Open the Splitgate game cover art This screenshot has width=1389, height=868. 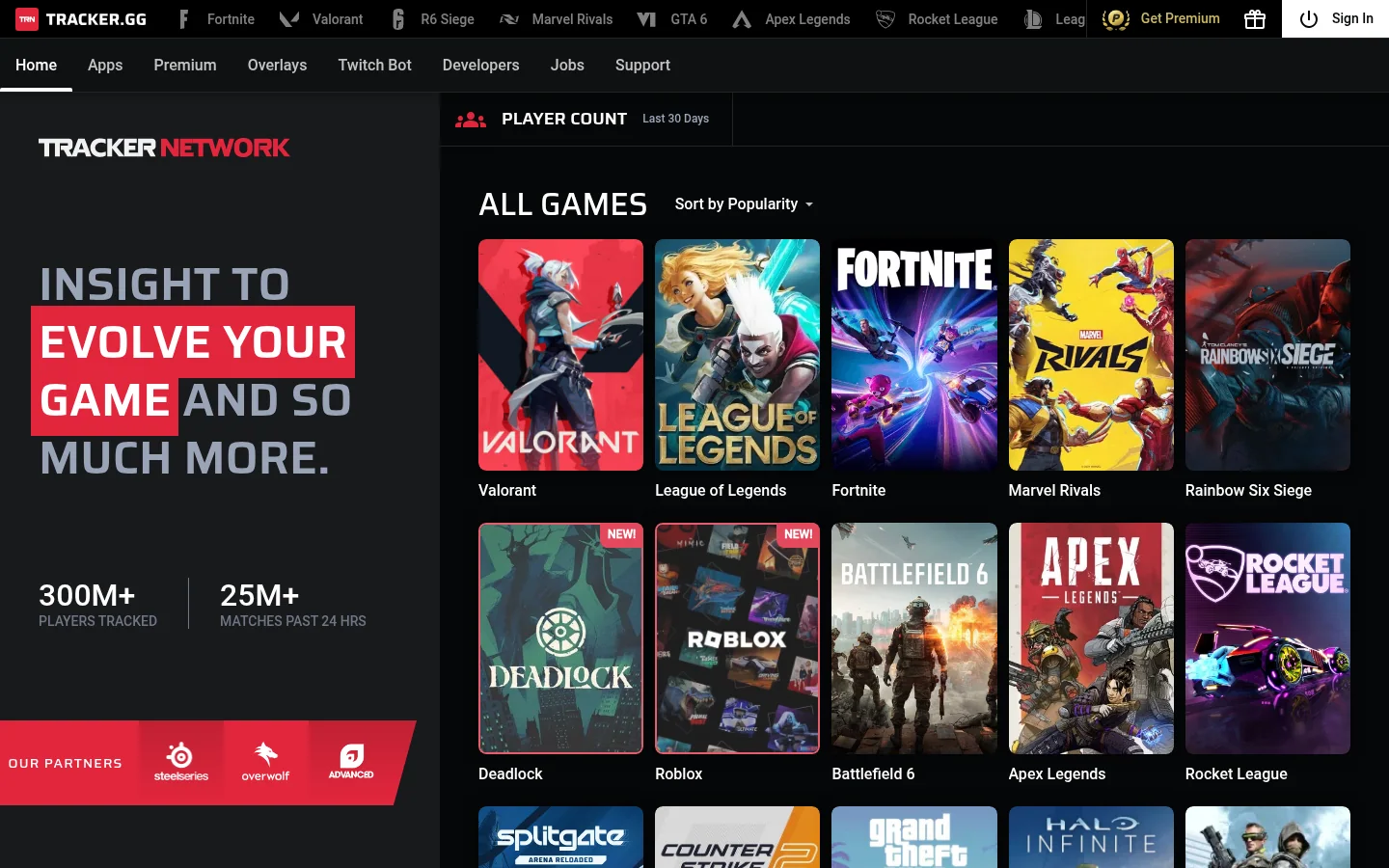[x=560, y=837]
